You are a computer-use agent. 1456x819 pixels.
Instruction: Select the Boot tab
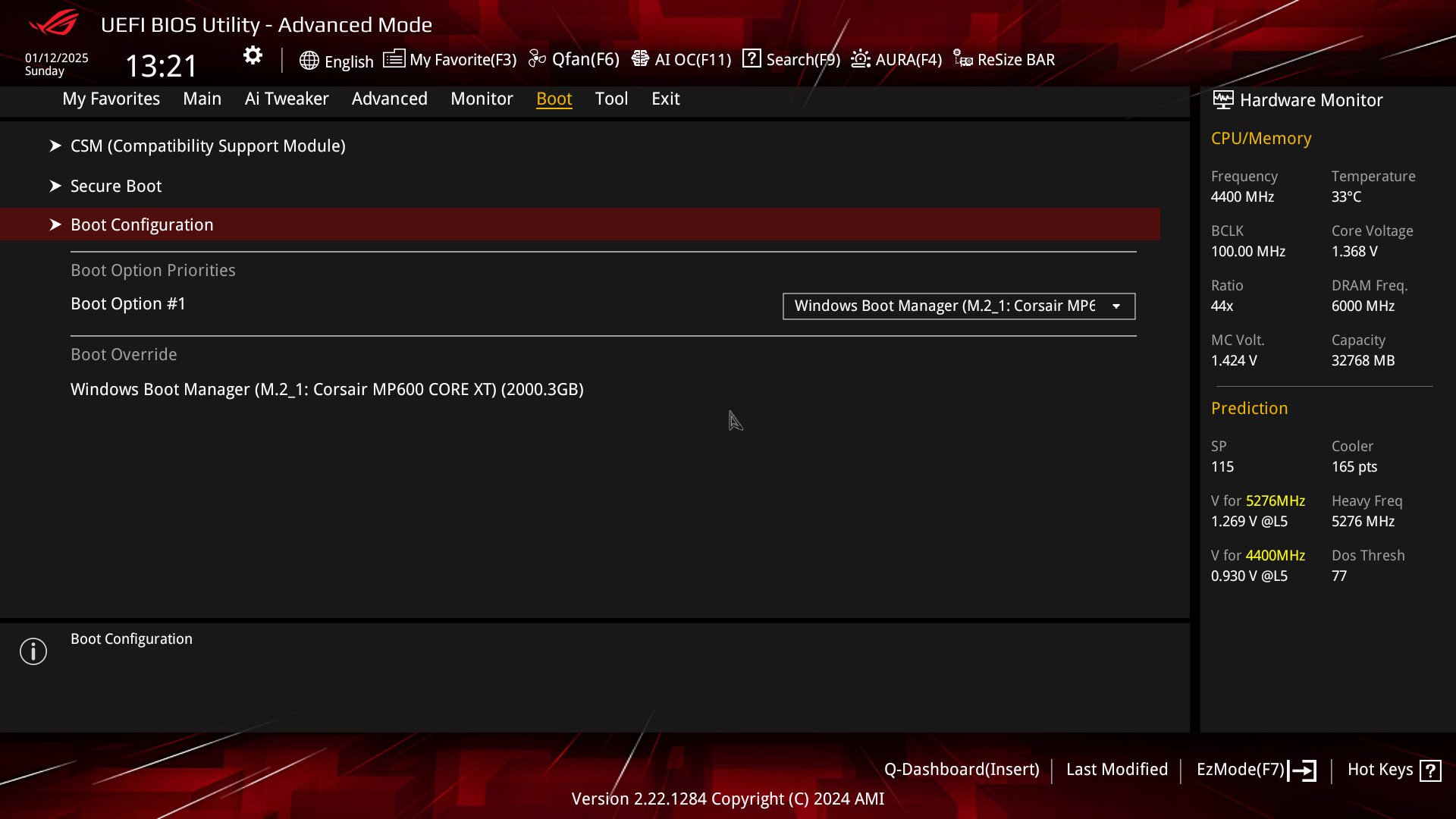(x=554, y=99)
